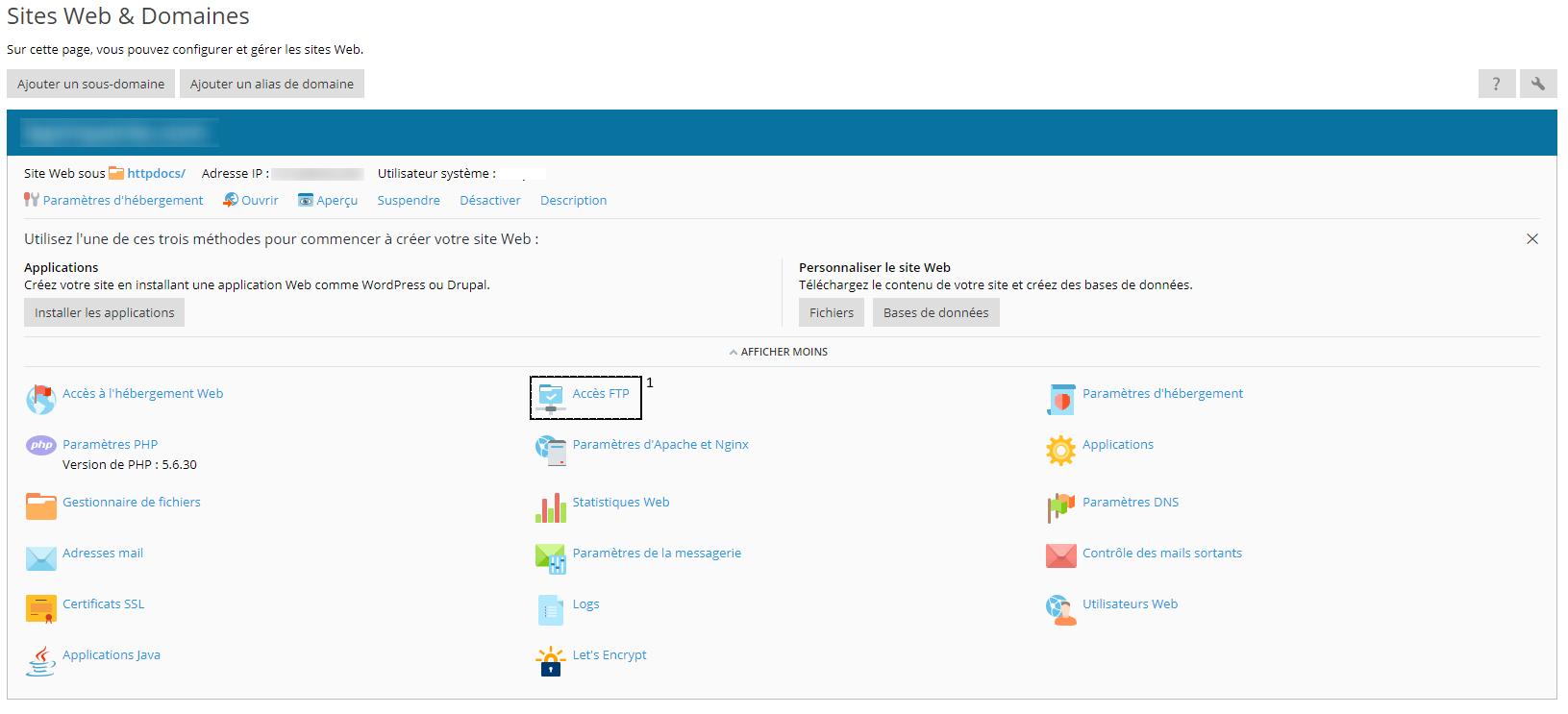Click the Paramètres d'hébergement shield icon
This screenshot has width=1568, height=714.
(1061, 399)
